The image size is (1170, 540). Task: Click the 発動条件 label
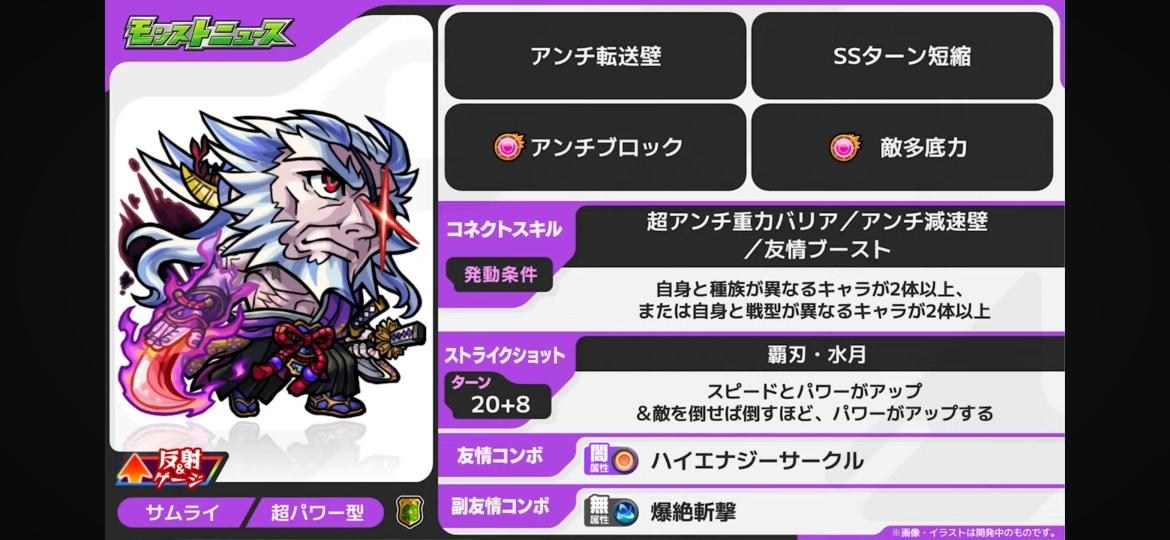[x=501, y=274]
